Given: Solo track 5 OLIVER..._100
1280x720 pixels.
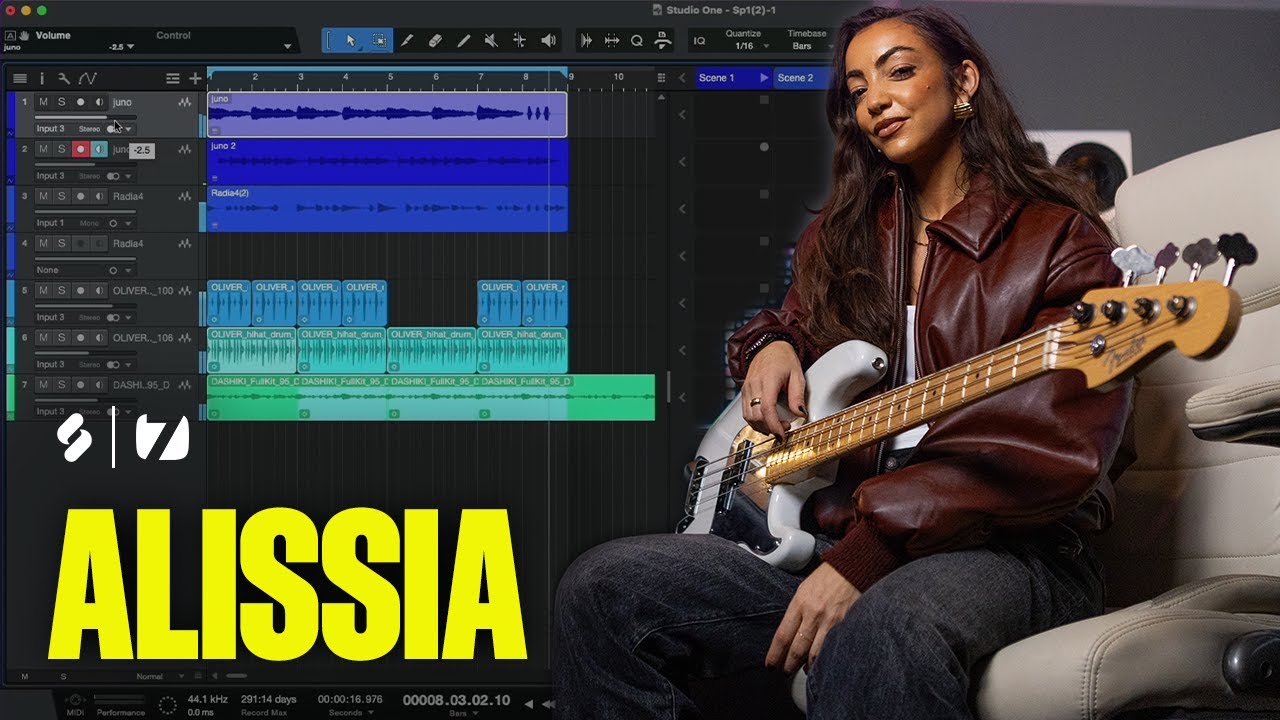Looking at the screenshot, I should pos(61,290).
